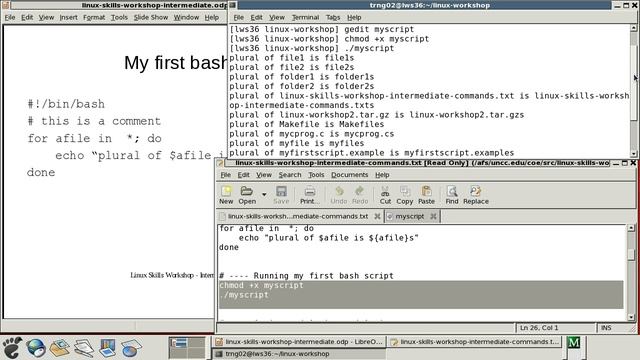640x360 pixels.
Task: Launch the presentation chart icon in panel
Action: (x=107, y=348)
